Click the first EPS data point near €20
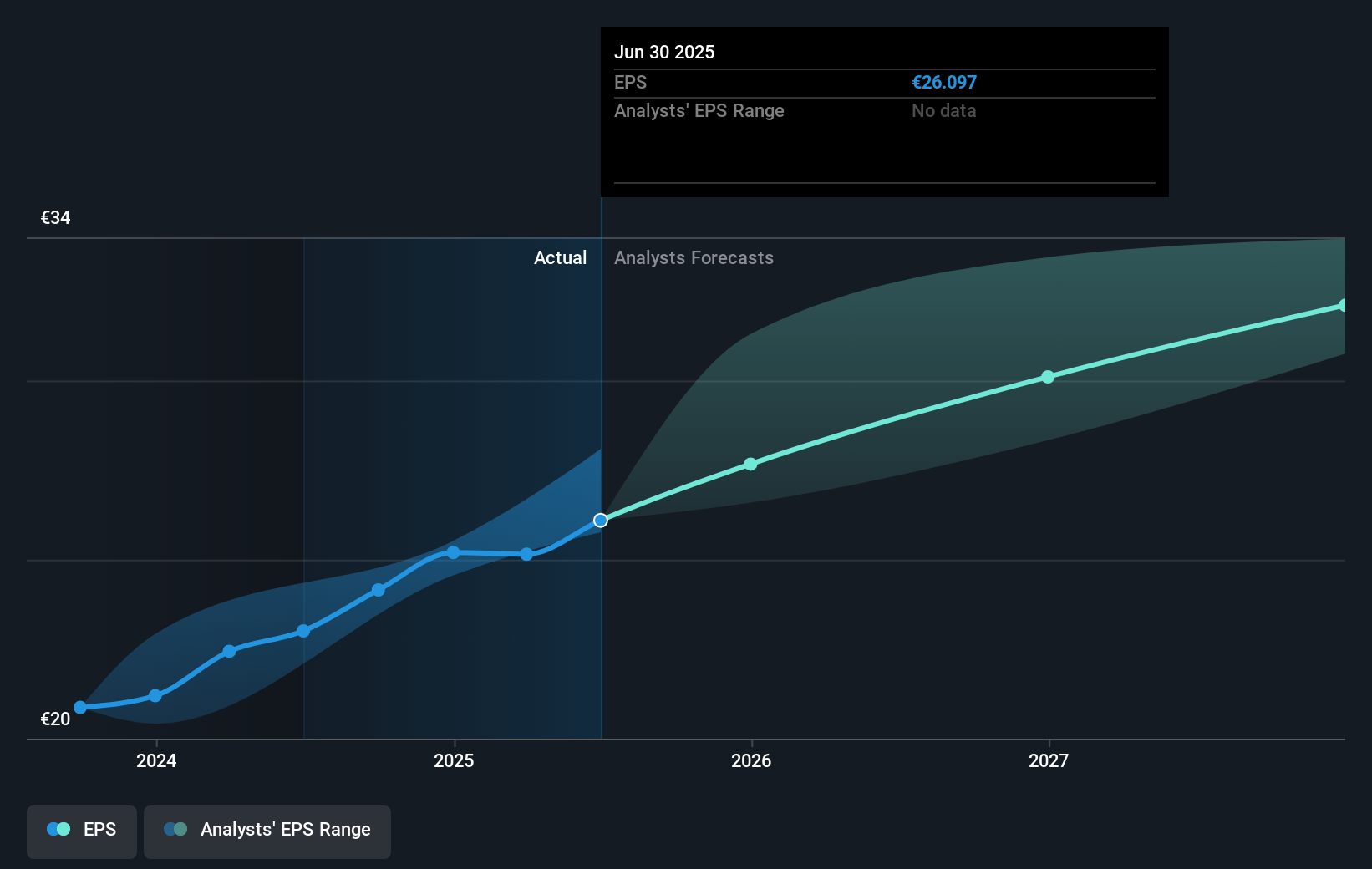This screenshot has width=1372, height=869. point(80,707)
